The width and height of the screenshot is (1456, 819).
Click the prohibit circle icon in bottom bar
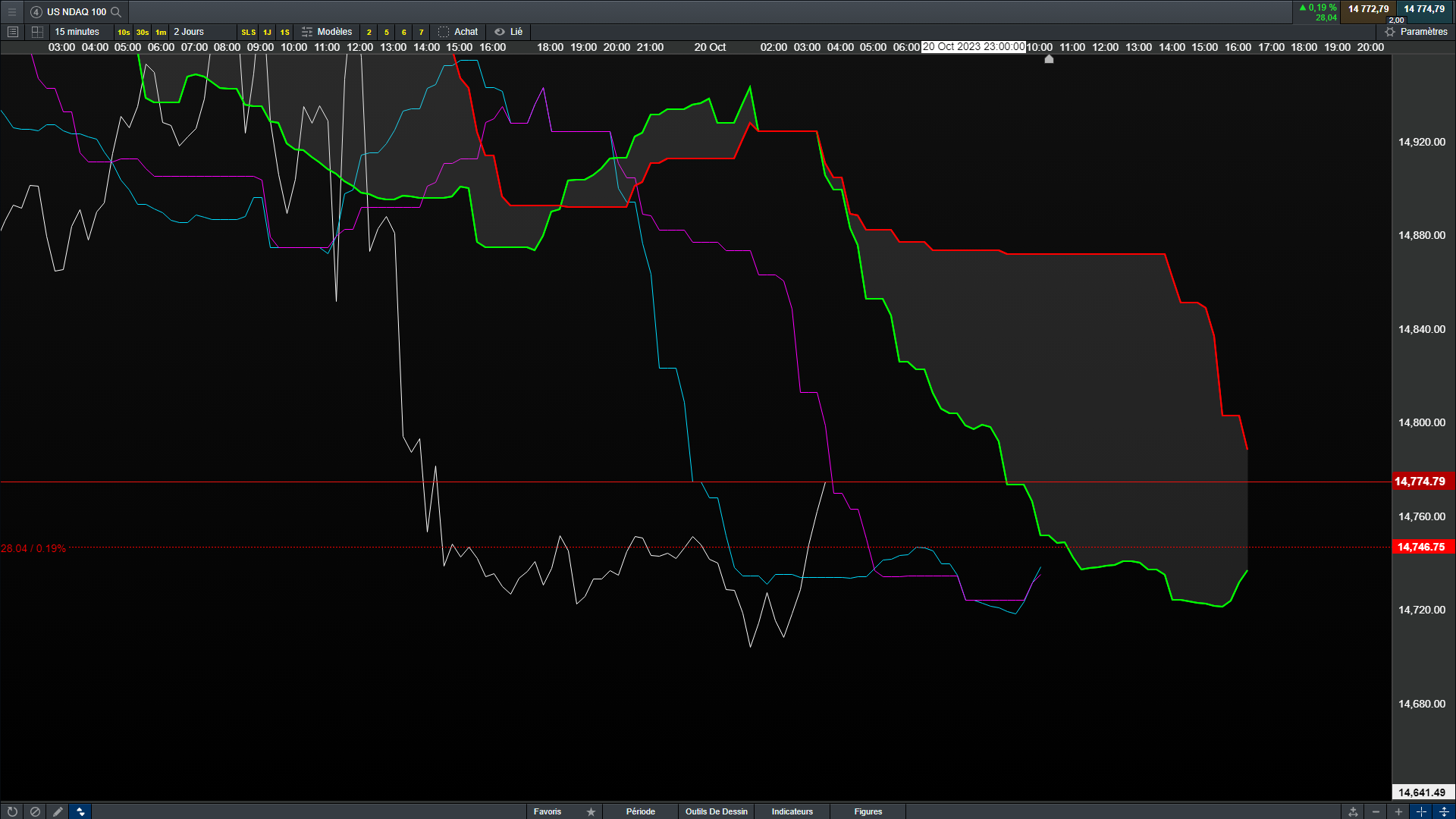coord(35,811)
